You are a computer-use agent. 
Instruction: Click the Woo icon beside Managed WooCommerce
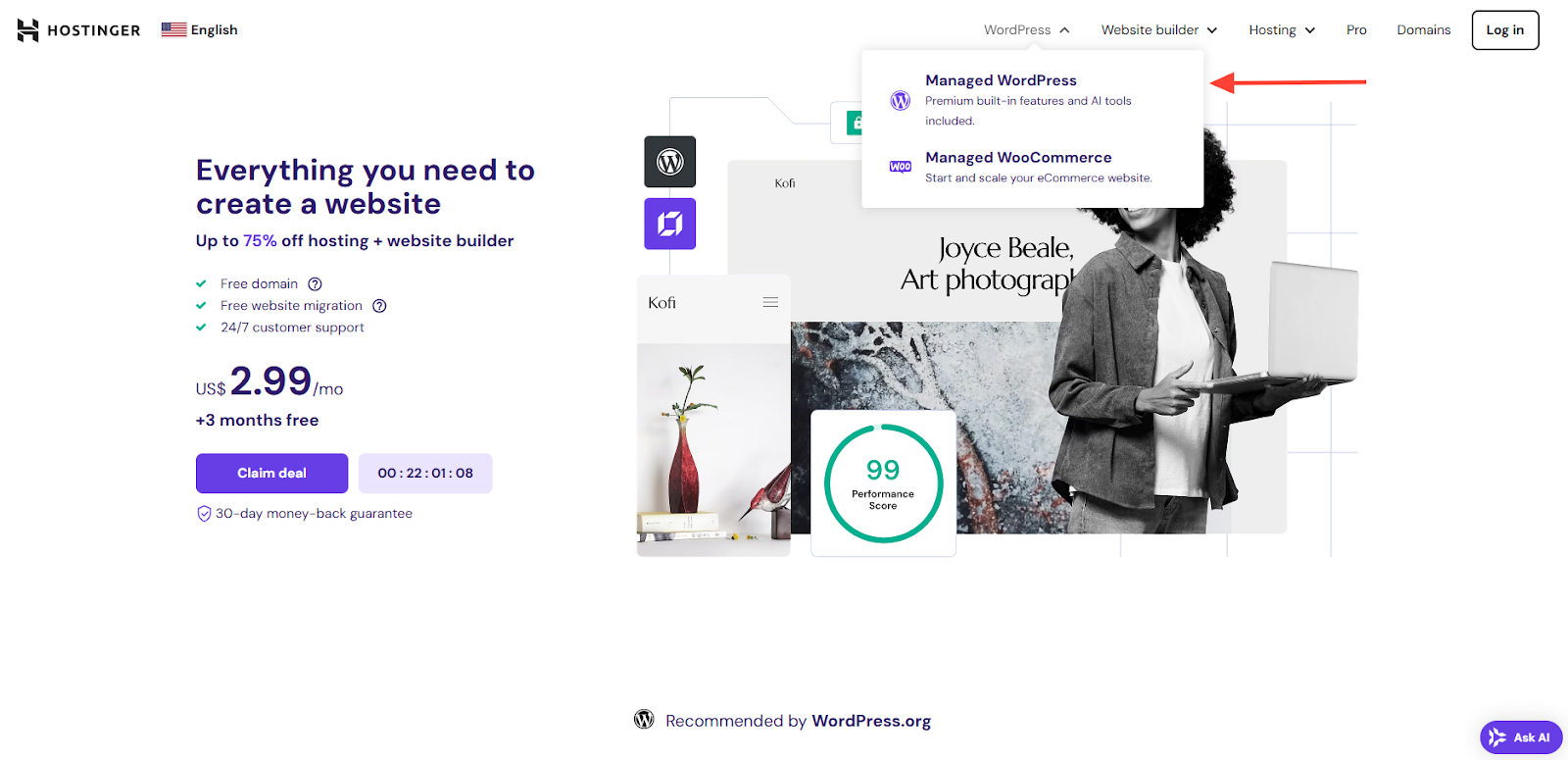coord(900,167)
